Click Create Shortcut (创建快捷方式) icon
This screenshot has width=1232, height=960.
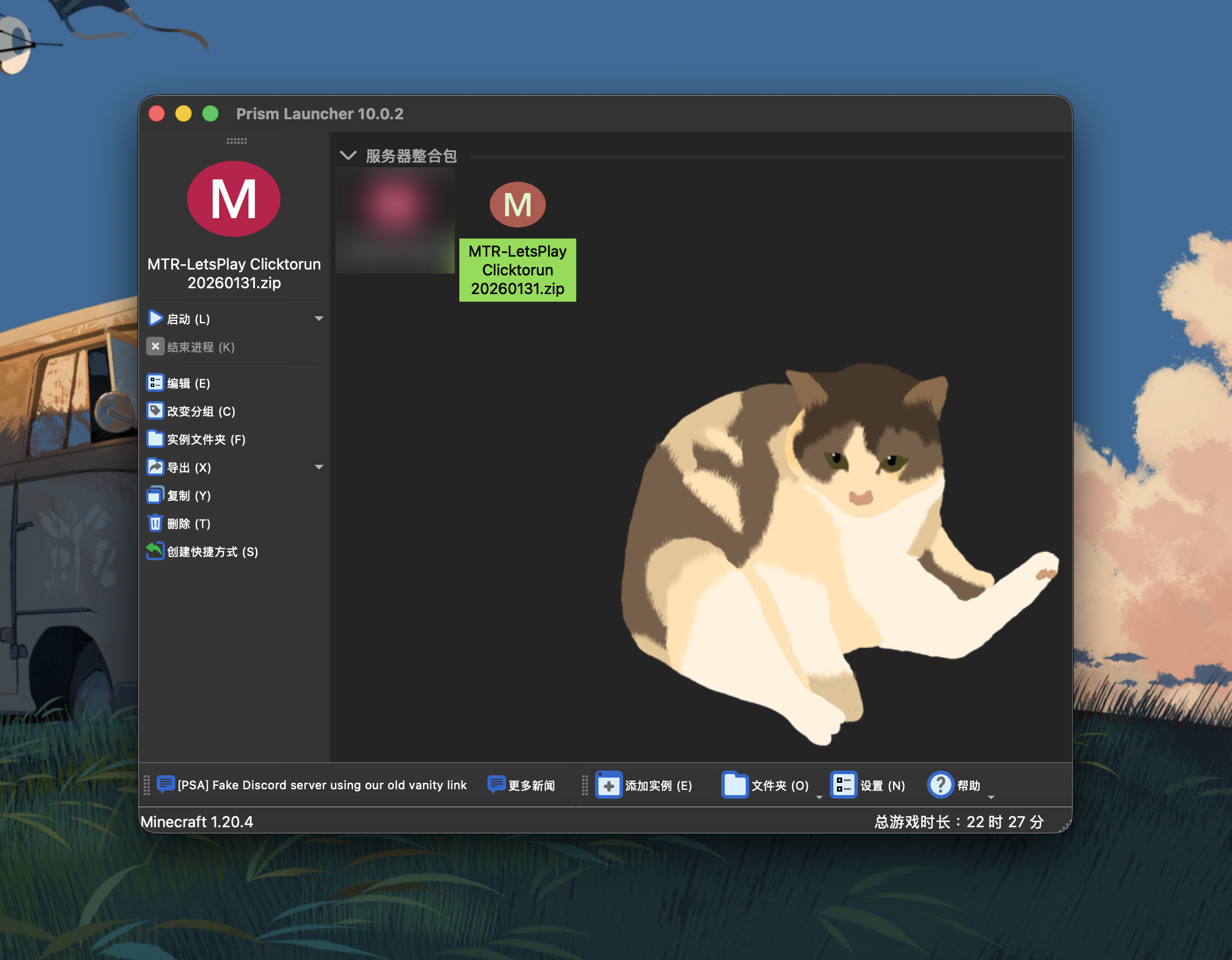pos(155,551)
